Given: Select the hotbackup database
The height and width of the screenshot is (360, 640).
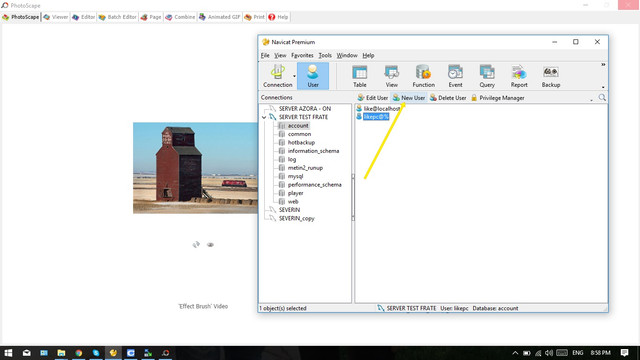Looking at the screenshot, I should click(x=301, y=142).
